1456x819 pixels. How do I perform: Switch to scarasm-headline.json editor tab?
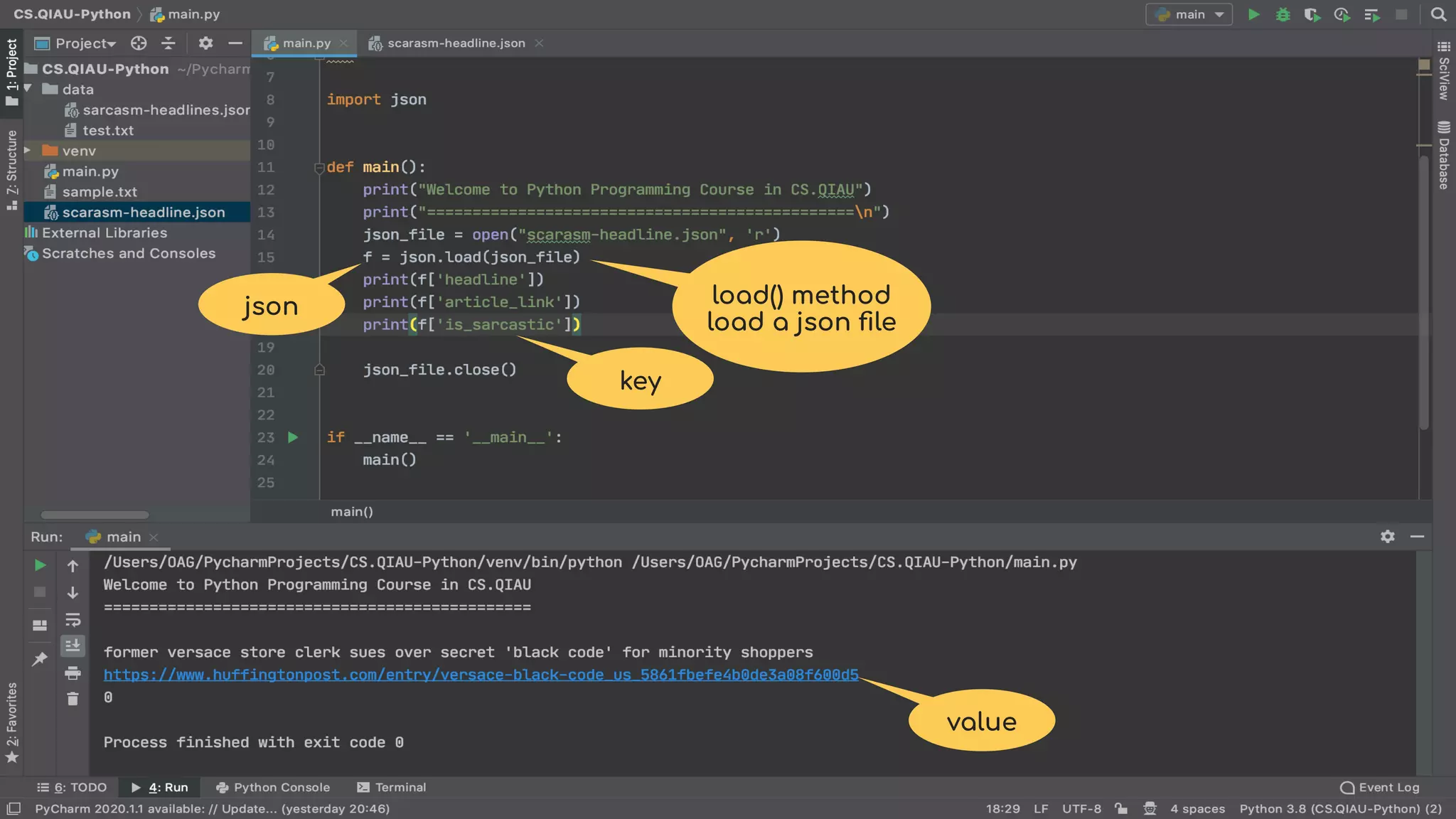[x=456, y=43]
